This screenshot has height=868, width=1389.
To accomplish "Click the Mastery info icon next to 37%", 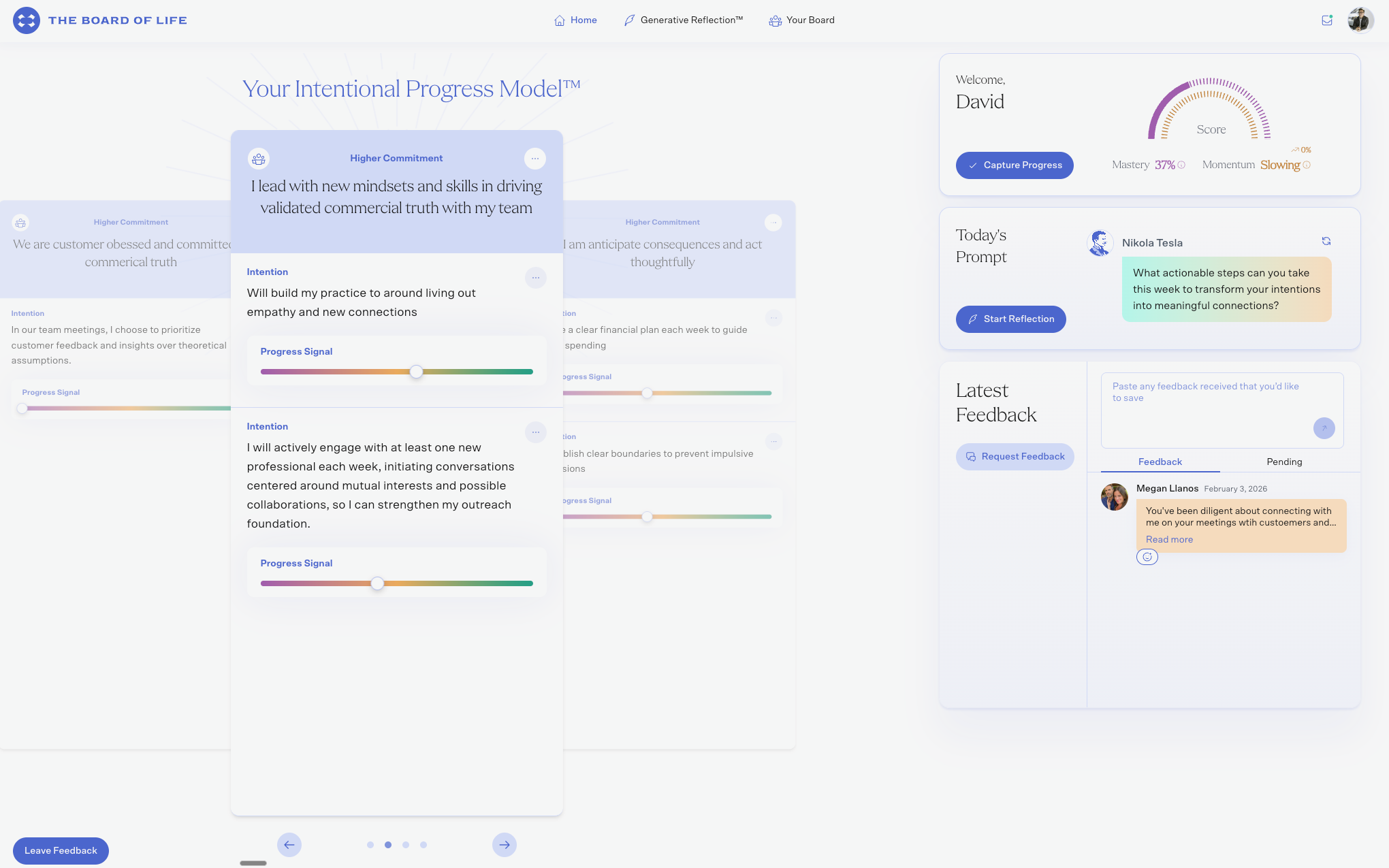I will (x=1182, y=165).
